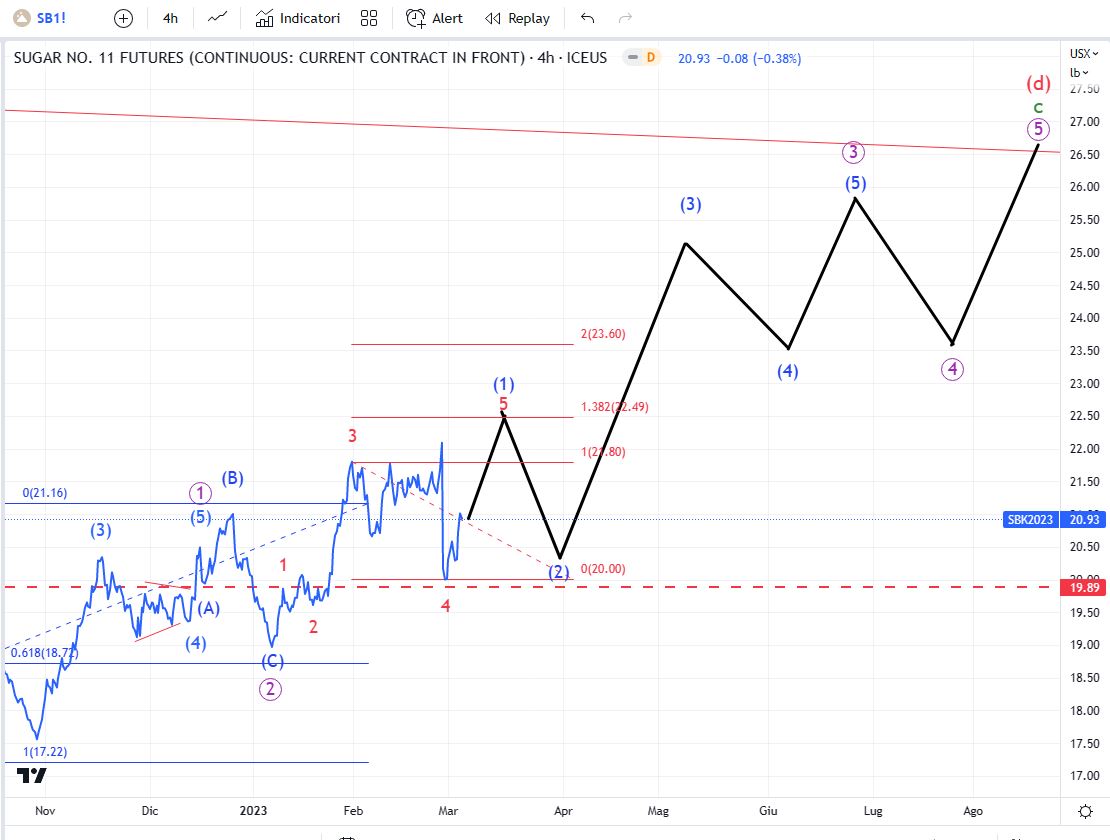Screen dimensions: 1110x840
Task: Select the blue (A) wave label
Action: coord(208,609)
